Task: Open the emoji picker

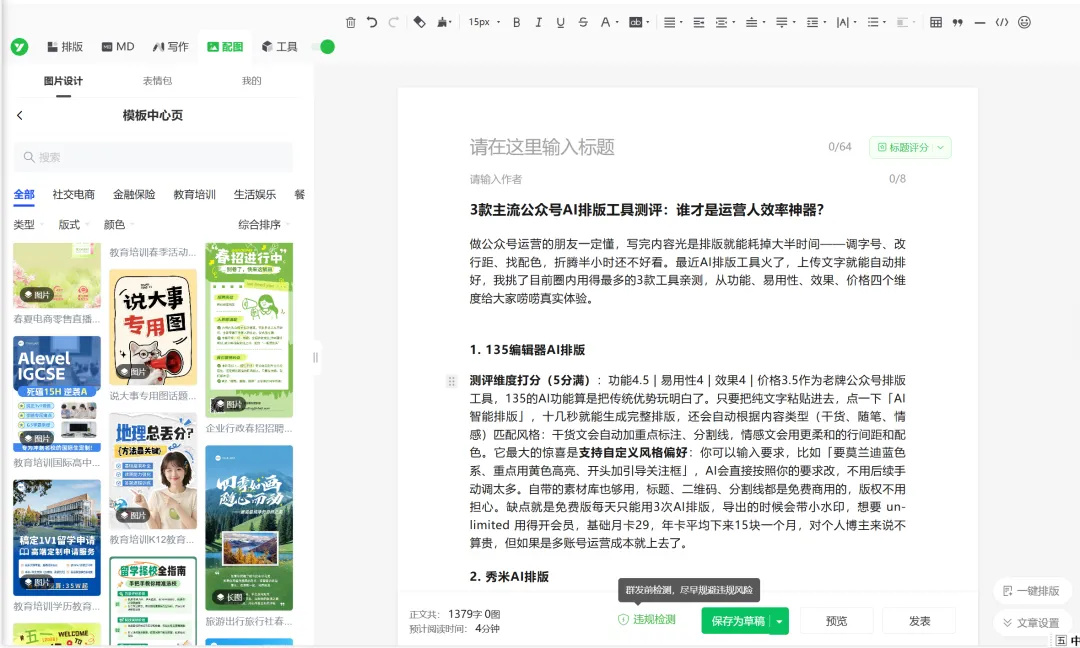Action: point(1024,22)
